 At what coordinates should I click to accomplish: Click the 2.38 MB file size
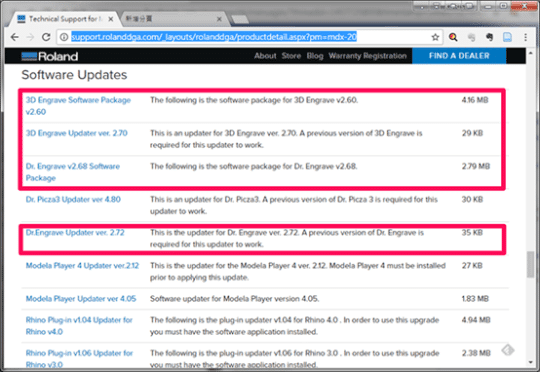coord(476,353)
